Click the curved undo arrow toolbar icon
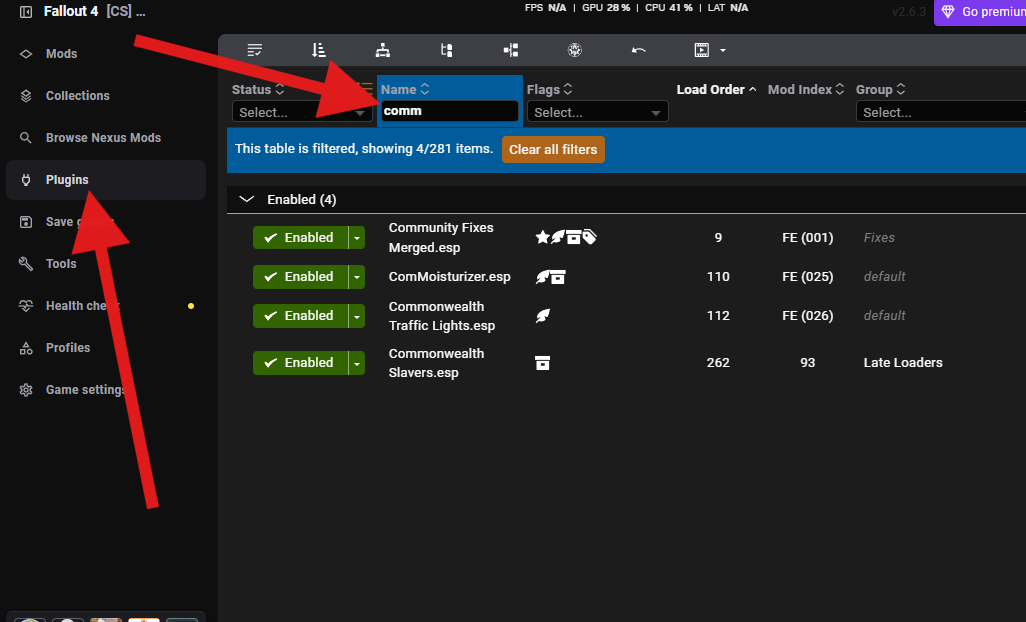The image size is (1026, 622). point(639,50)
